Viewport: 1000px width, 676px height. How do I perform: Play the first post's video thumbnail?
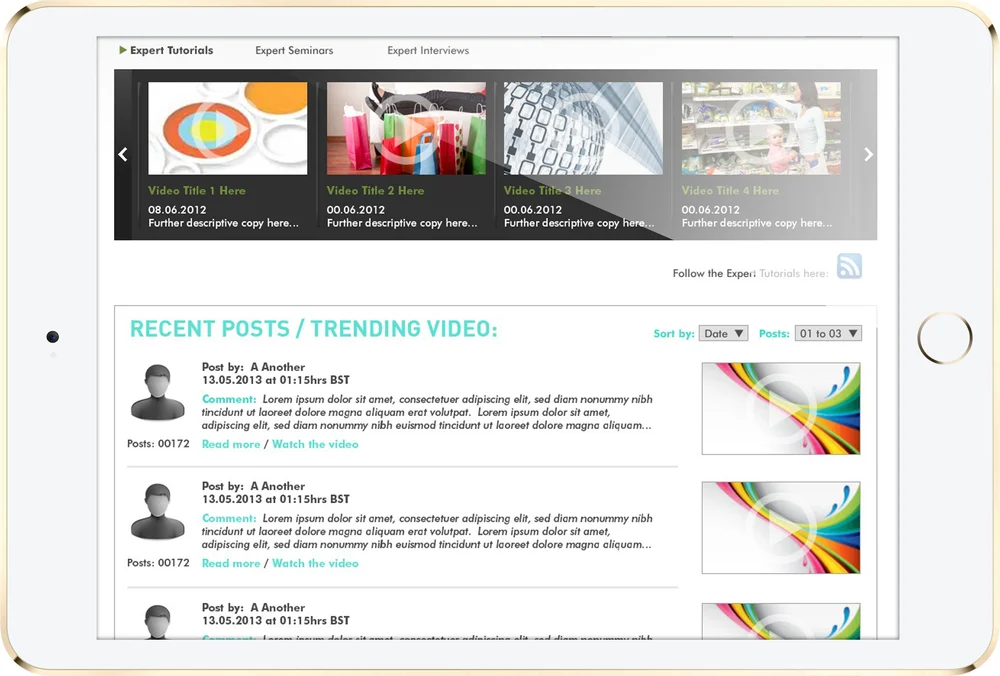781,409
